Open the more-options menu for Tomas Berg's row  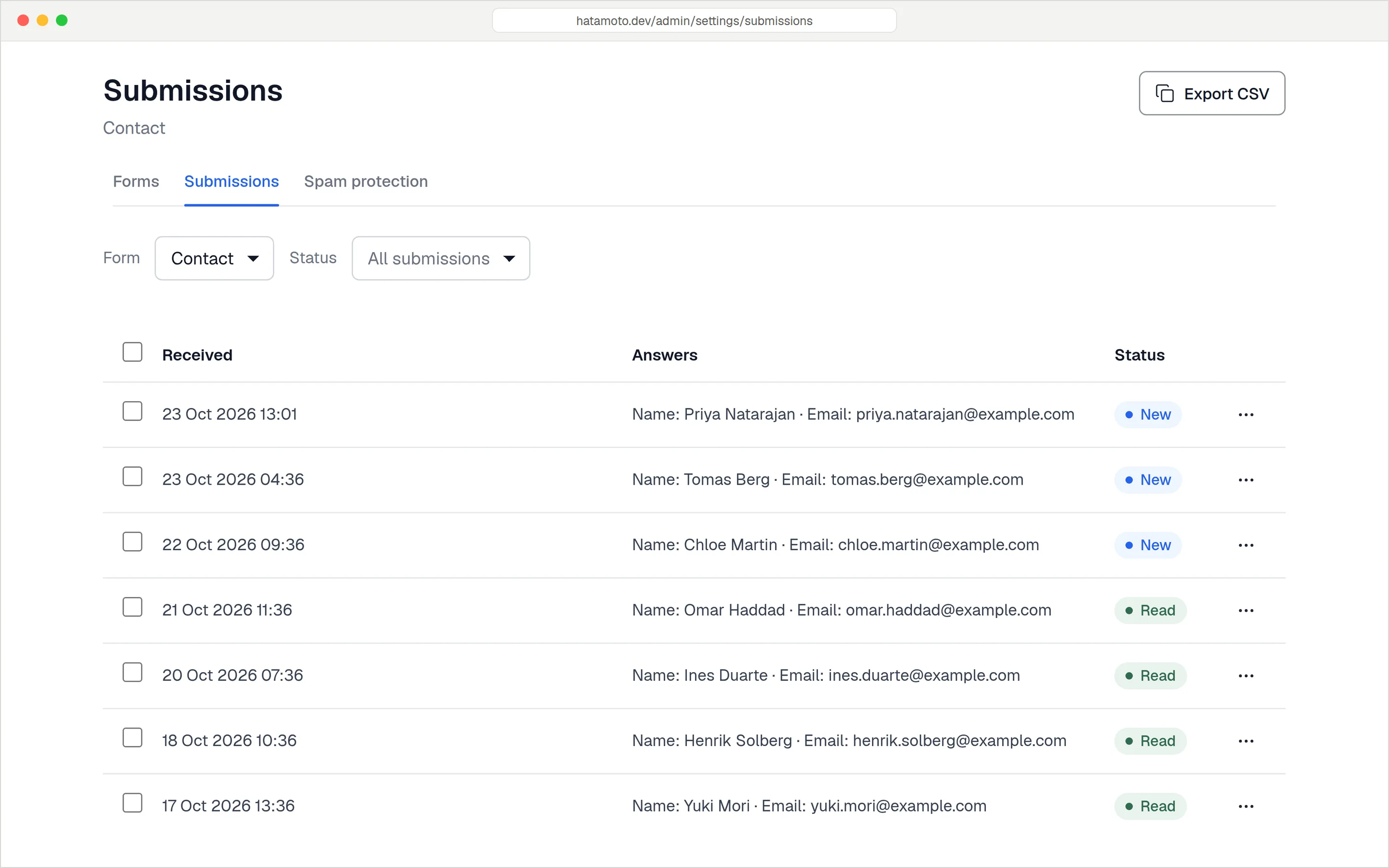pos(1245,480)
